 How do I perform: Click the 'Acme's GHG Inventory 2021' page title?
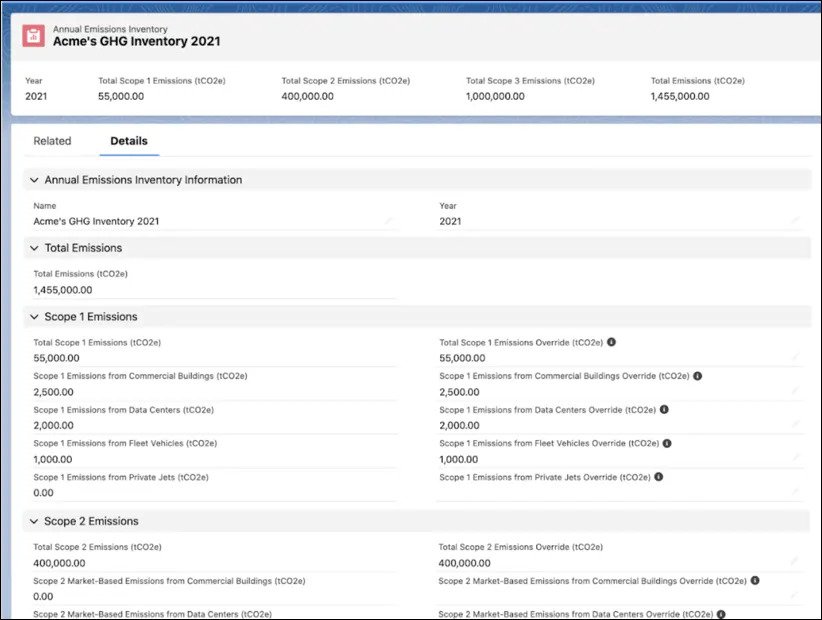point(137,41)
